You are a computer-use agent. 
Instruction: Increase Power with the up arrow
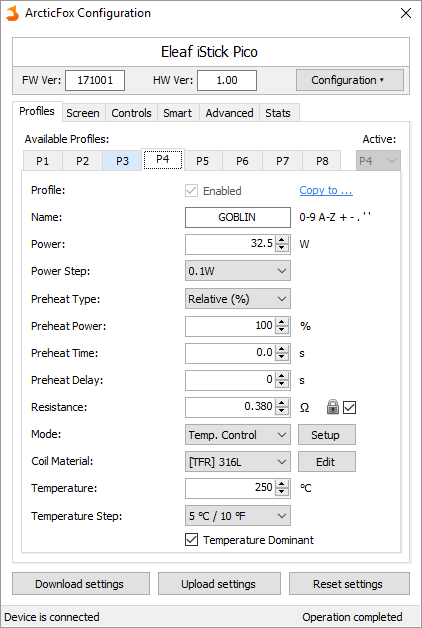point(282,240)
